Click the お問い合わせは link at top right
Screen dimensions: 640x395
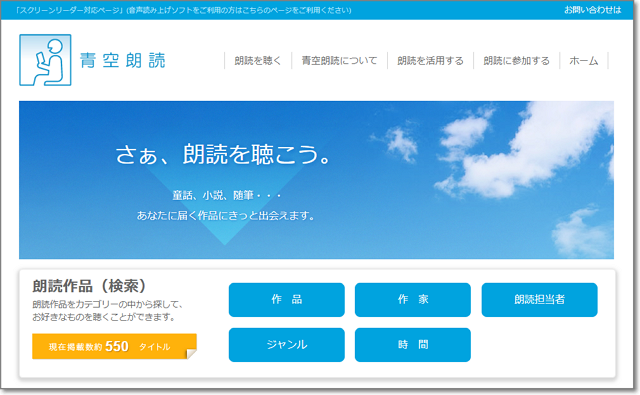click(x=593, y=10)
